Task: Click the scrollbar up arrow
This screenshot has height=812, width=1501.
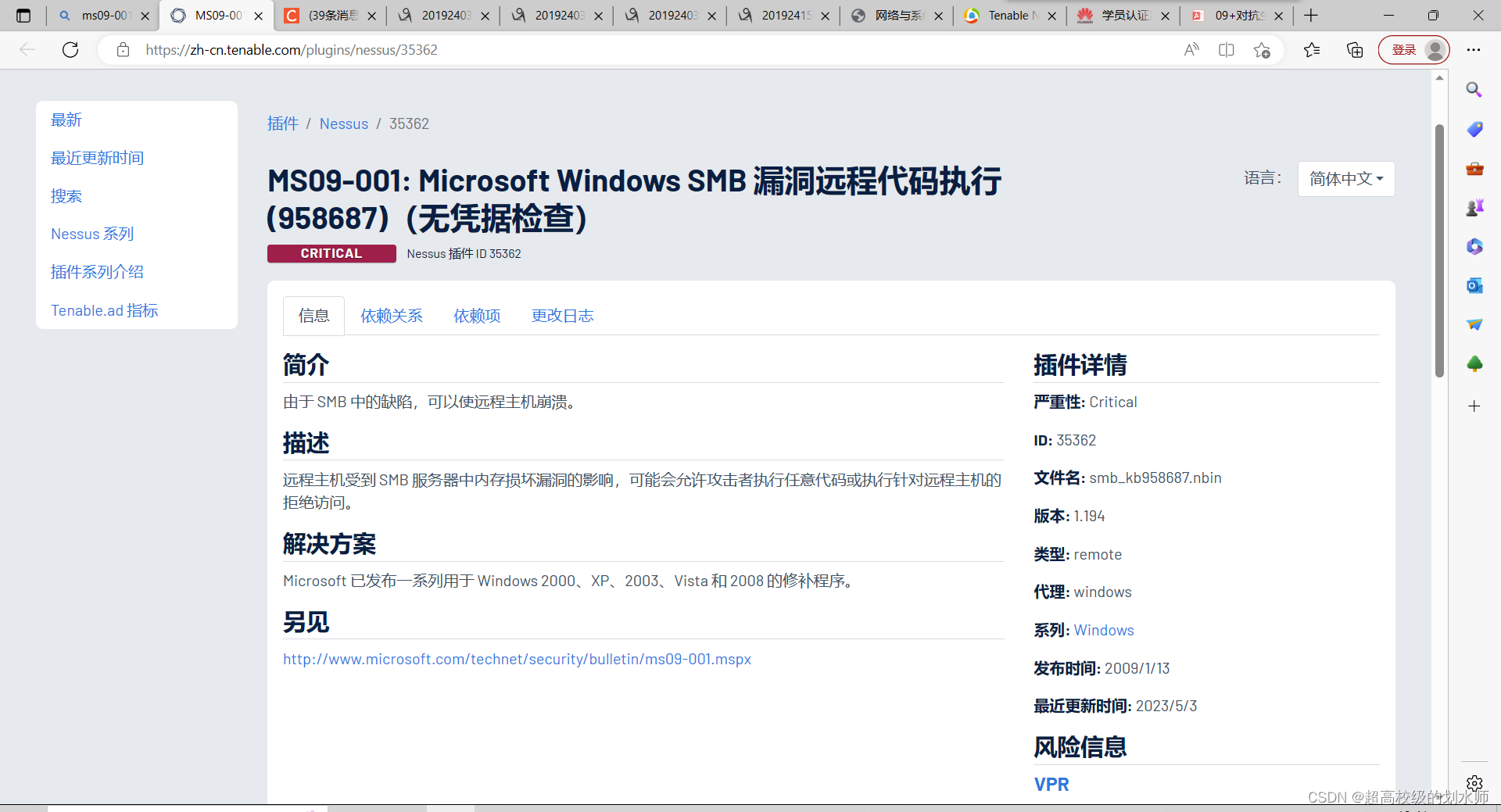Action: point(1439,77)
